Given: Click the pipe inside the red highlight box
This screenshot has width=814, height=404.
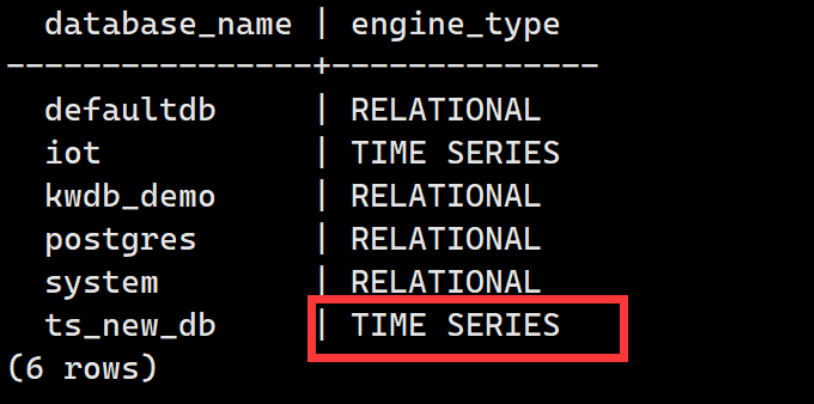Looking at the screenshot, I should pyautogui.click(x=321, y=326).
